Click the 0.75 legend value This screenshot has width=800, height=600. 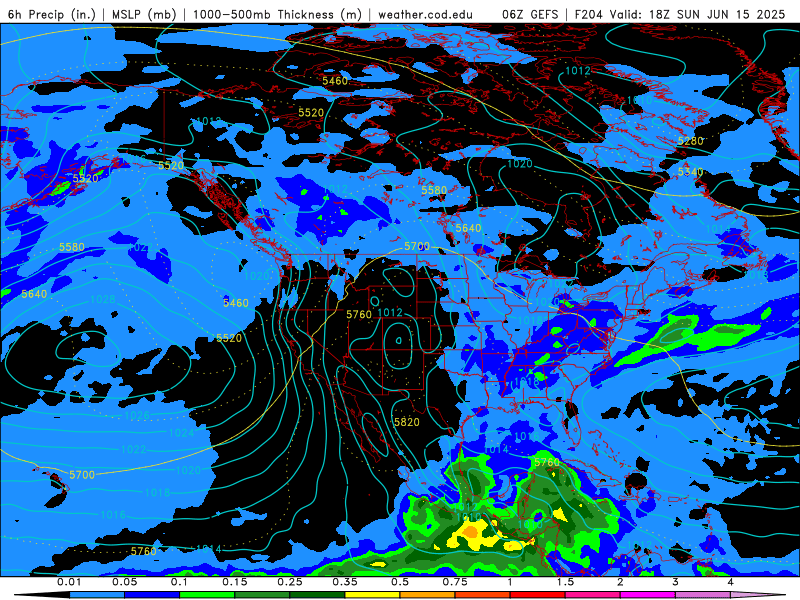(x=455, y=582)
